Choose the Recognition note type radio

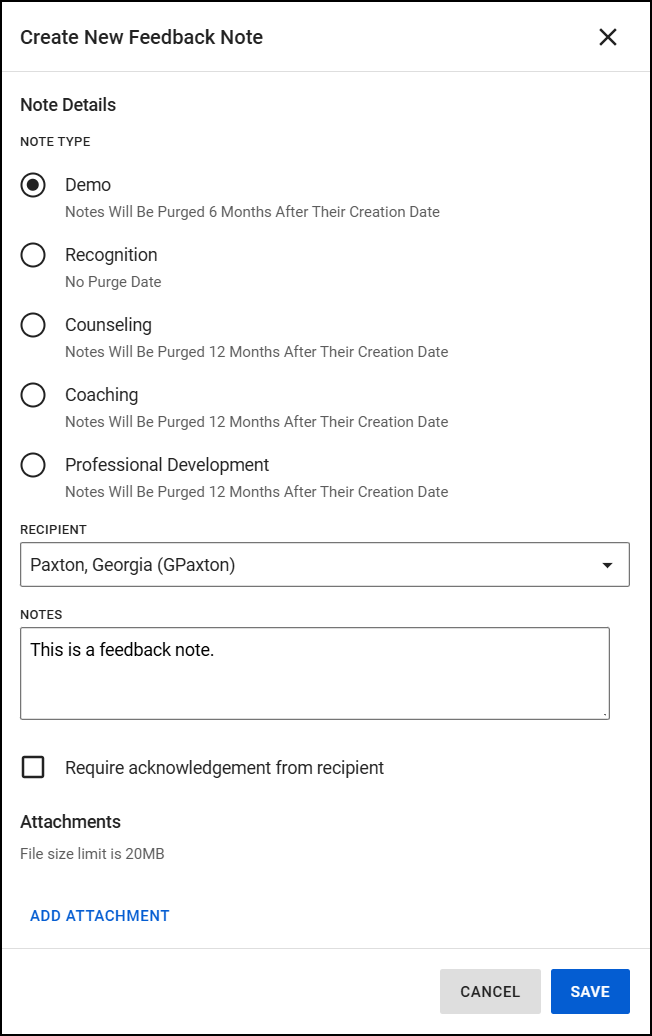(33, 255)
